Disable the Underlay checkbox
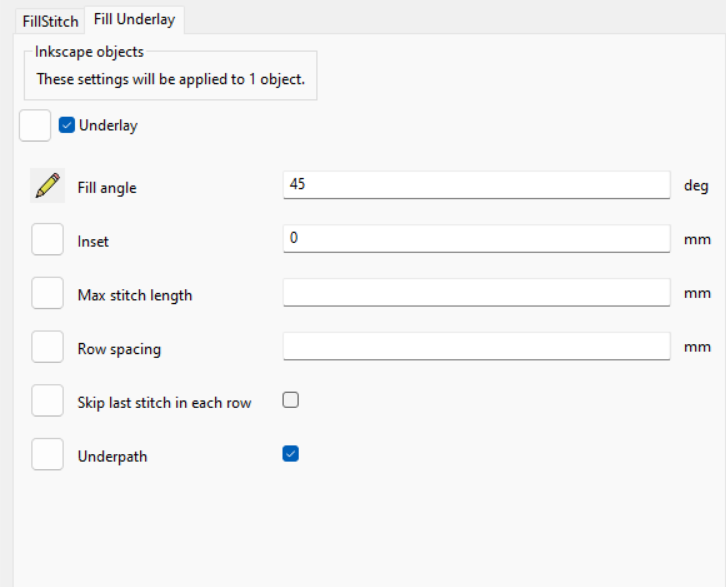This screenshot has height=587, width=726. click(67, 125)
